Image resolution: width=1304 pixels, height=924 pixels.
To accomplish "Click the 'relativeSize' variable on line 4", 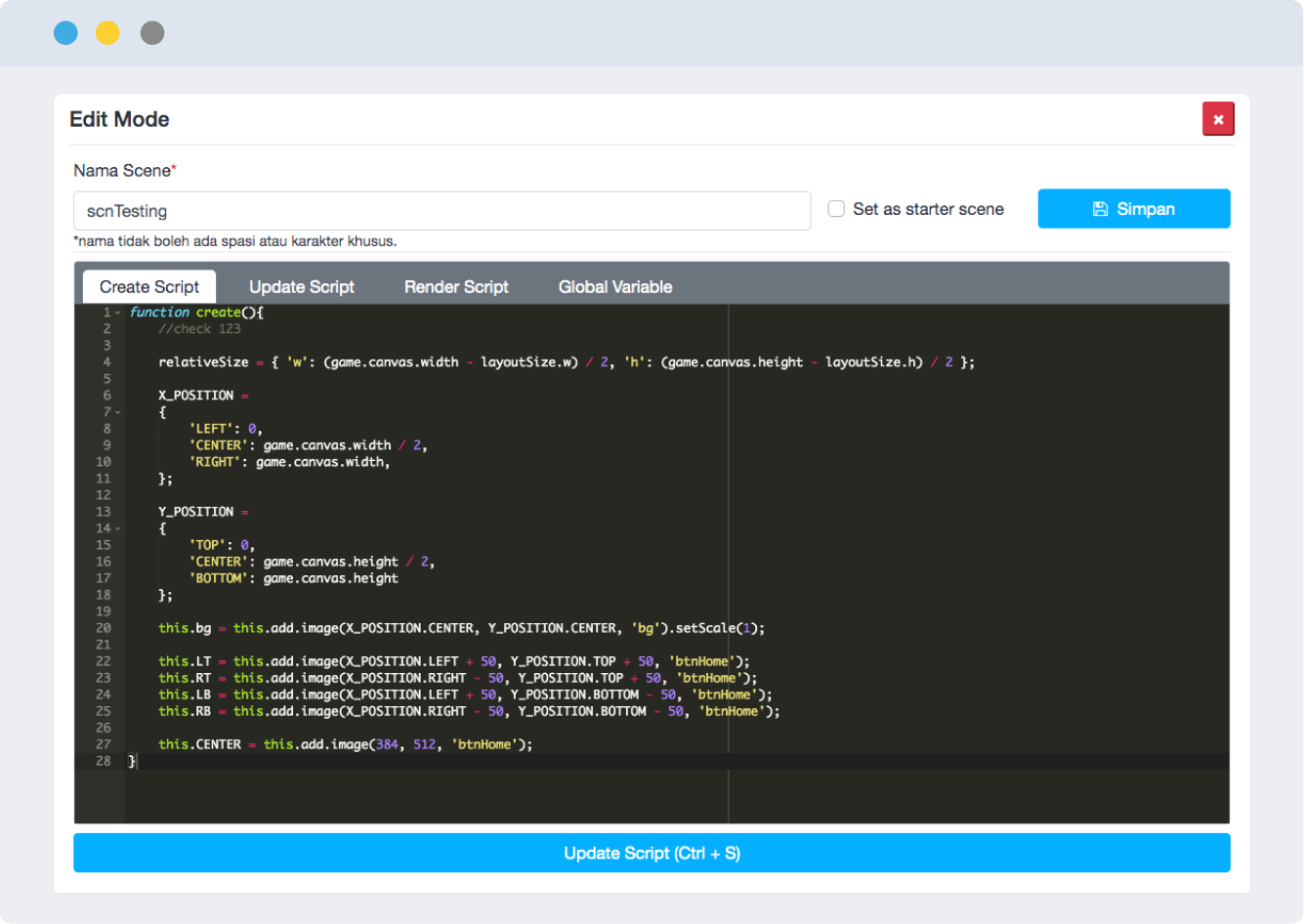I will (203, 362).
